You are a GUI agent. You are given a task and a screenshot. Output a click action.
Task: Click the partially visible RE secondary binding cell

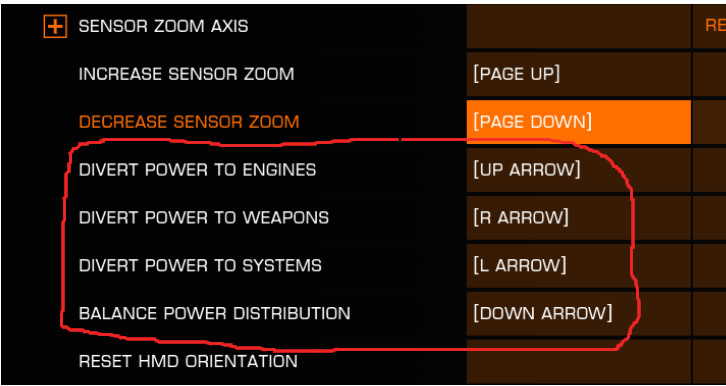click(709, 26)
